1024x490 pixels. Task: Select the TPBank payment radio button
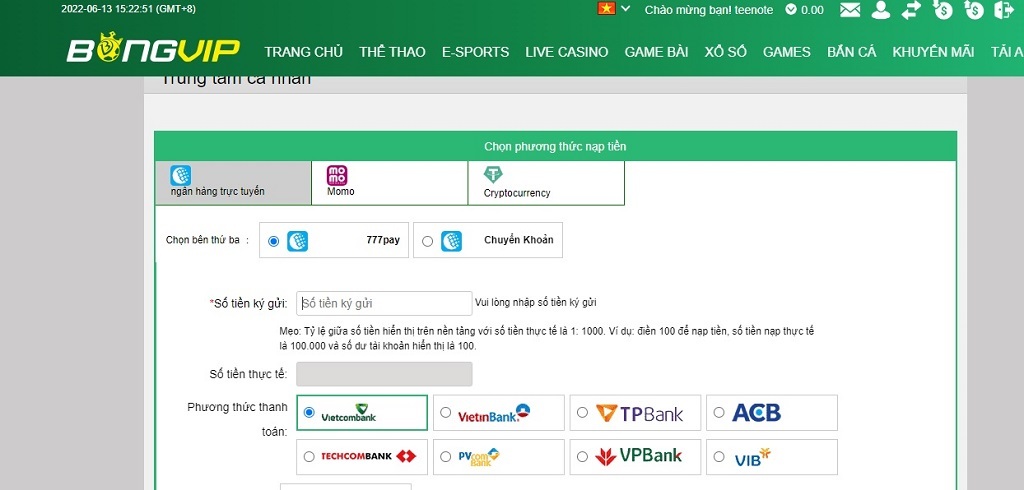click(x=582, y=412)
